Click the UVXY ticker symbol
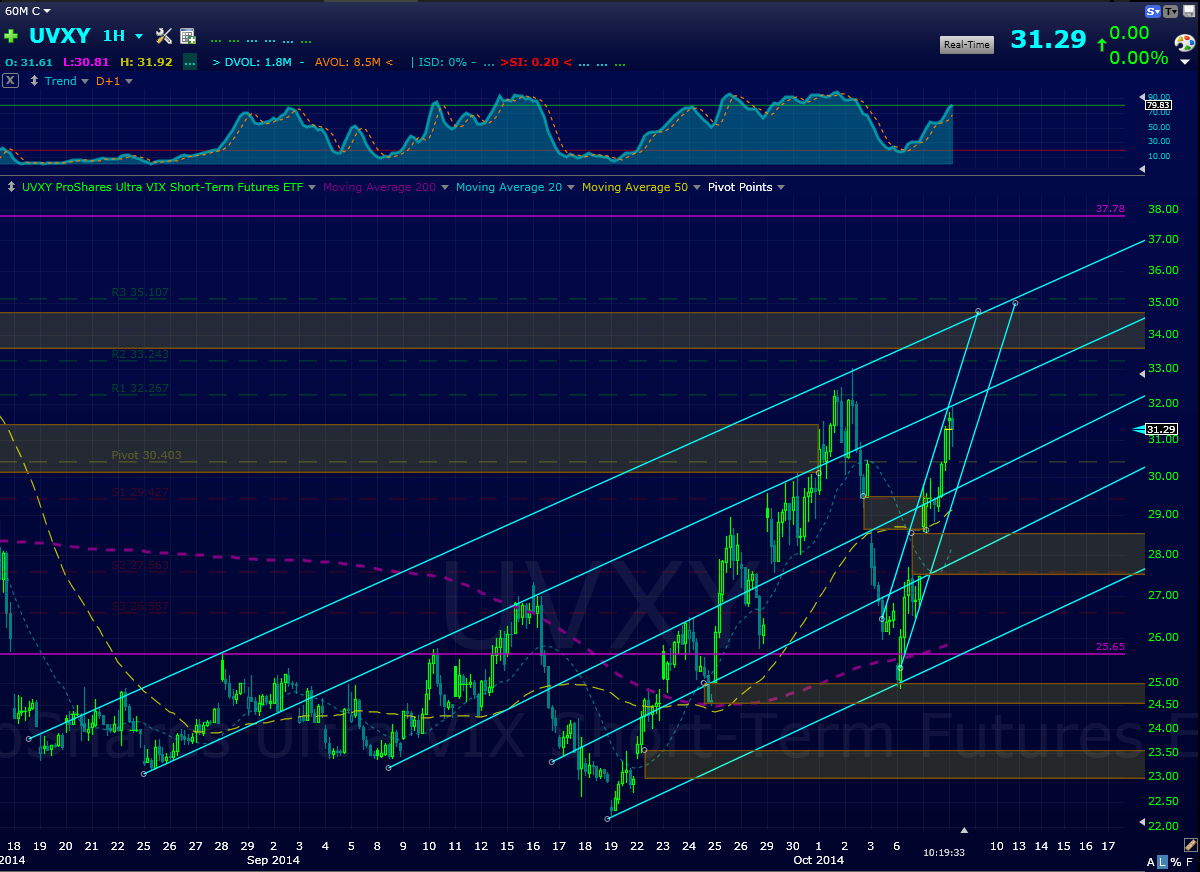The image size is (1200, 872). pos(60,36)
